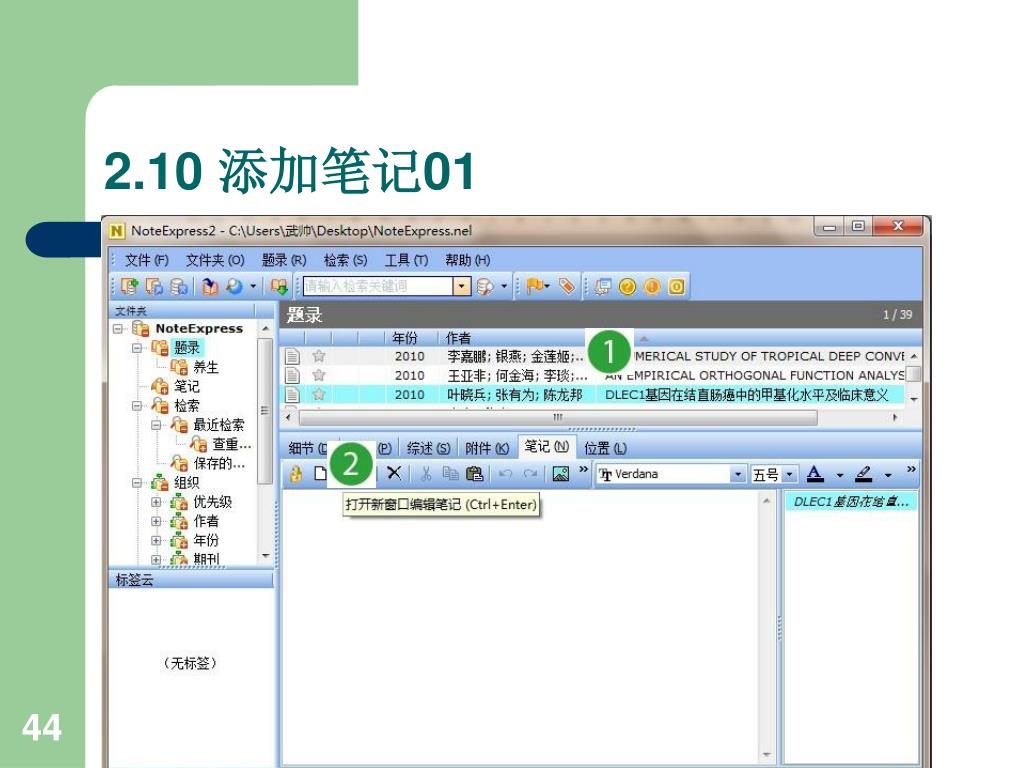Click the undo arrow icon
Screen dimensions: 1024x768
click(505, 473)
